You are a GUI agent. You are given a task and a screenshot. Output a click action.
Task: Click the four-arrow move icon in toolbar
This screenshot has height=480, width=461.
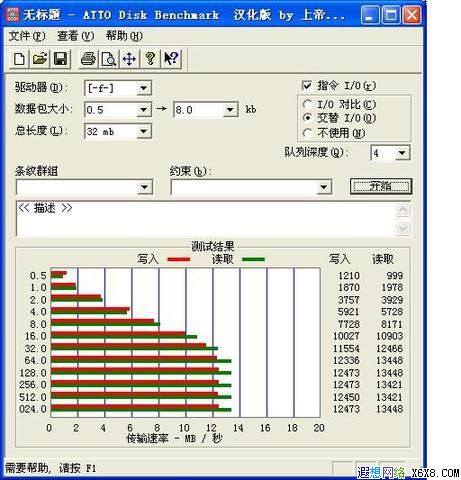tap(129, 59)
